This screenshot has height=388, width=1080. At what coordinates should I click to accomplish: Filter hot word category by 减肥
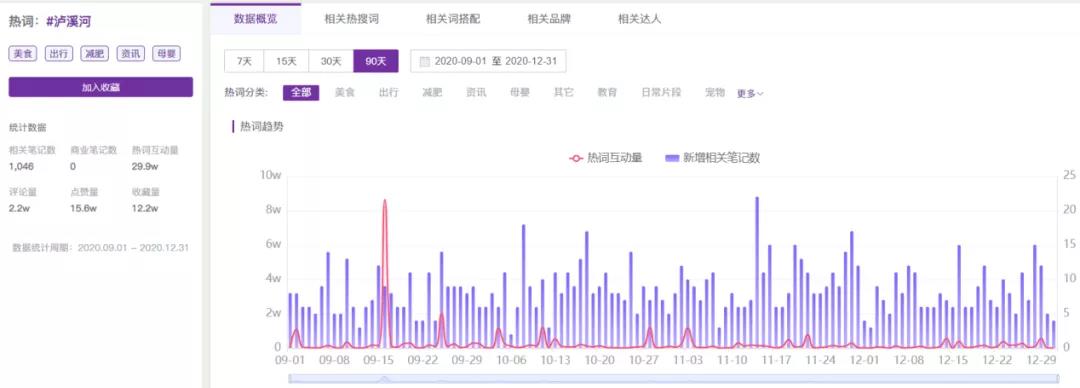[x=432, y=92]
